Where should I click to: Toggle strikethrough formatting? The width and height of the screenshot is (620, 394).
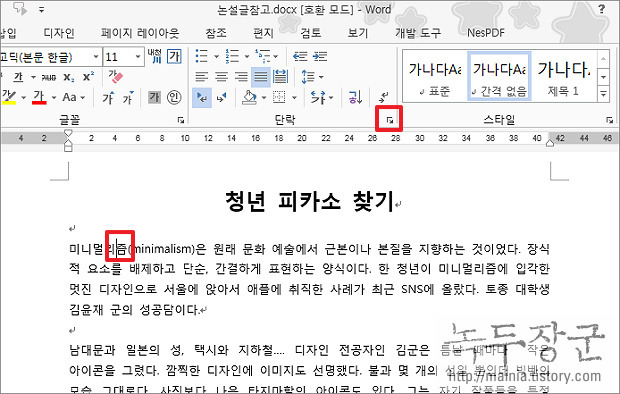[x=48, y=78]
